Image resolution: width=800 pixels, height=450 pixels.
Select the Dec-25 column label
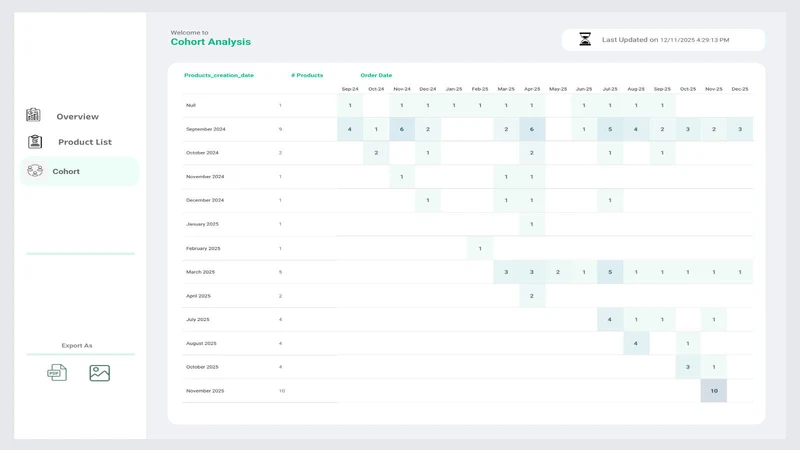[740, 89]
